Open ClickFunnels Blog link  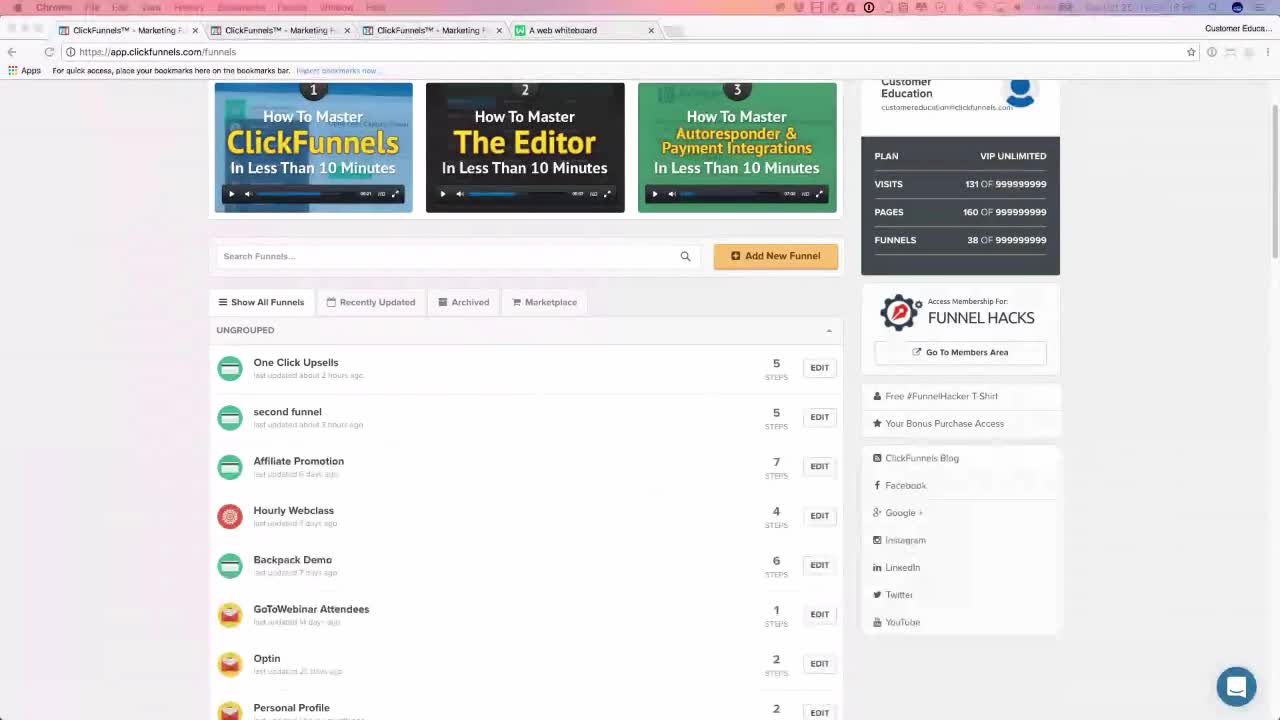coord(921,458)
